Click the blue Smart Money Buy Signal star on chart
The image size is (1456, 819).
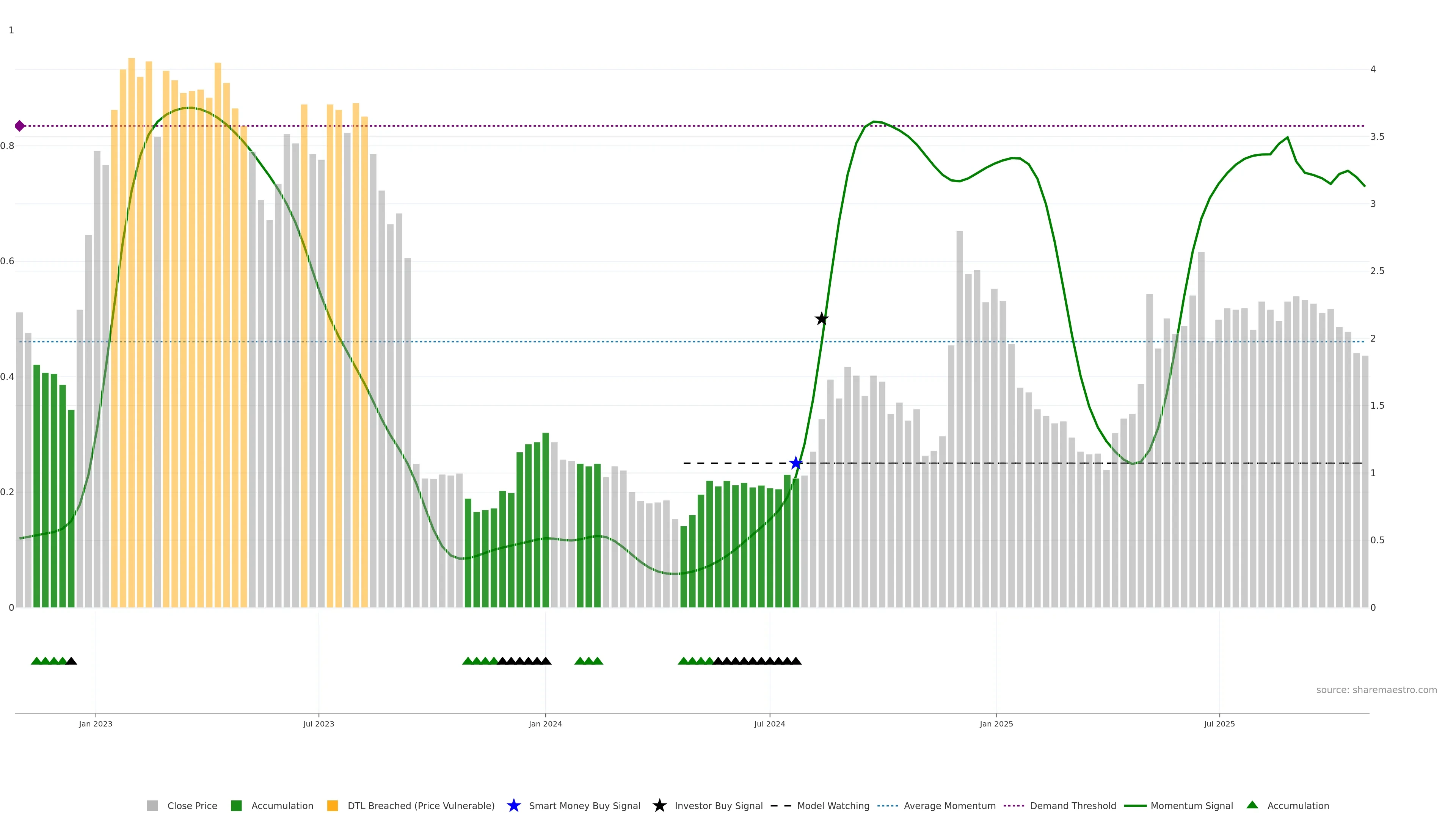[796, 463]
